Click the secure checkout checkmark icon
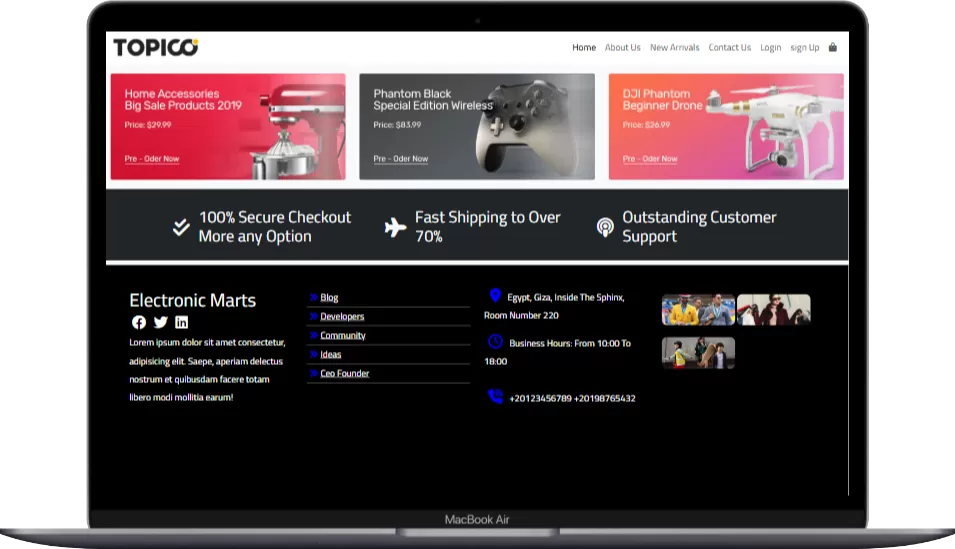The width and height of the screenshot is (955, 549). coord(181,227)
